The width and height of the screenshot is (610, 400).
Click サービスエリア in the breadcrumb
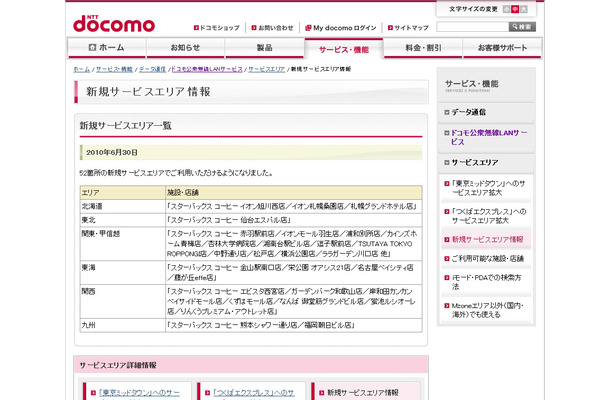[x=266, y=69]
